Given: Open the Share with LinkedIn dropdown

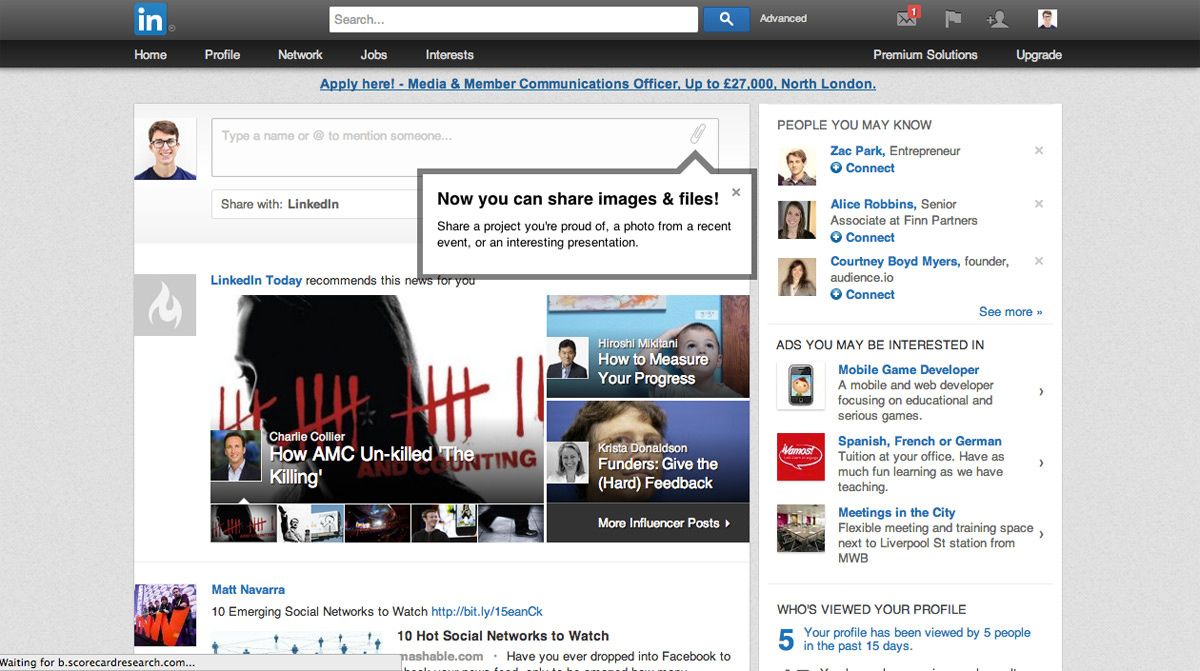Looking at the screenshot, I should click(315, 204).
